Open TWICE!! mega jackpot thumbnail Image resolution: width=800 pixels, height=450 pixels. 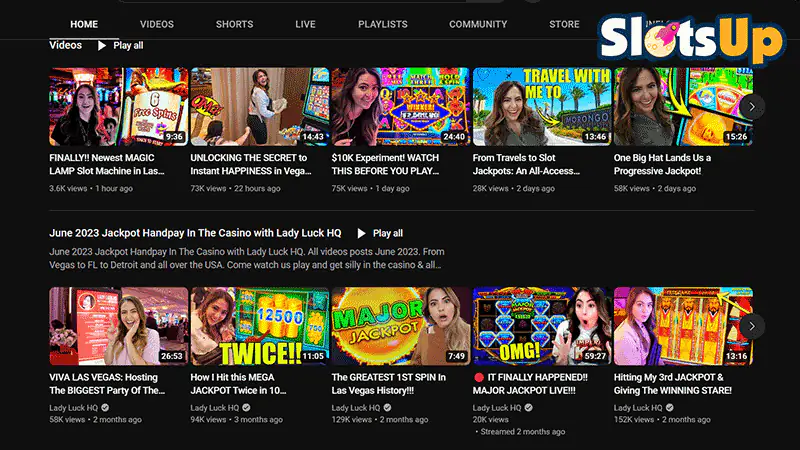click(x=260, y=326)
